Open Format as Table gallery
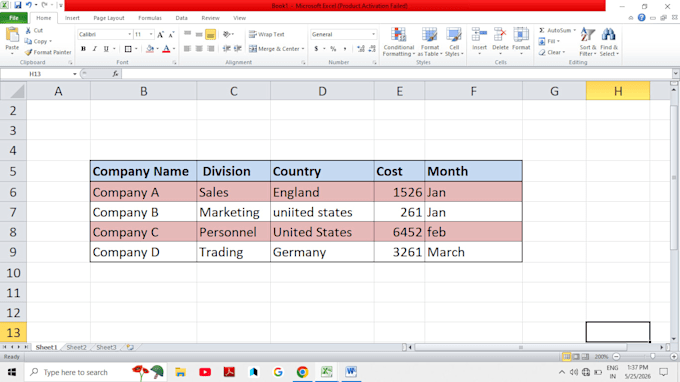 click(430, 42)
